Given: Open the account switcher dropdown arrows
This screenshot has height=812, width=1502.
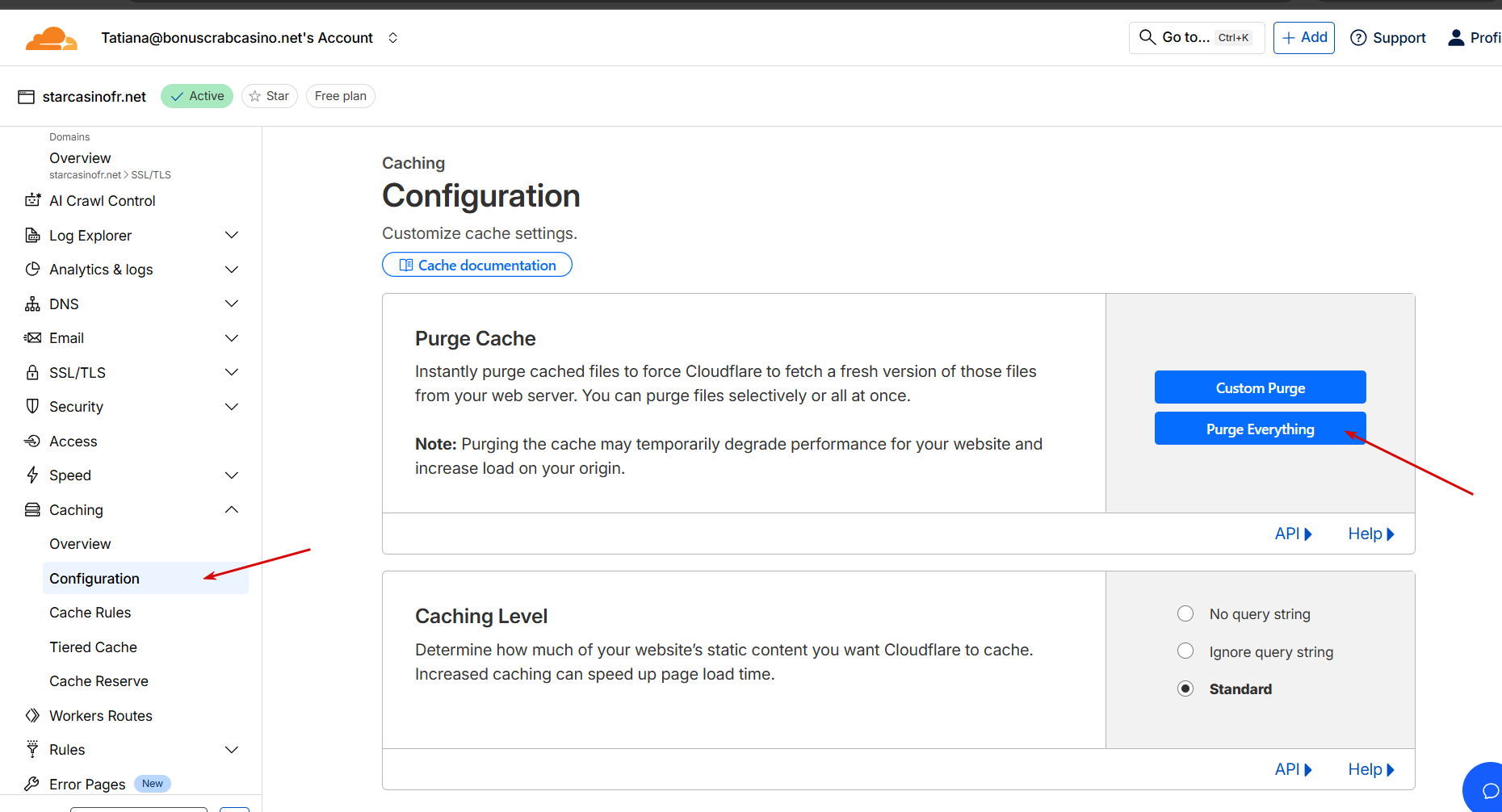Looking at the screenshot, I should click(x=393, y=38).
